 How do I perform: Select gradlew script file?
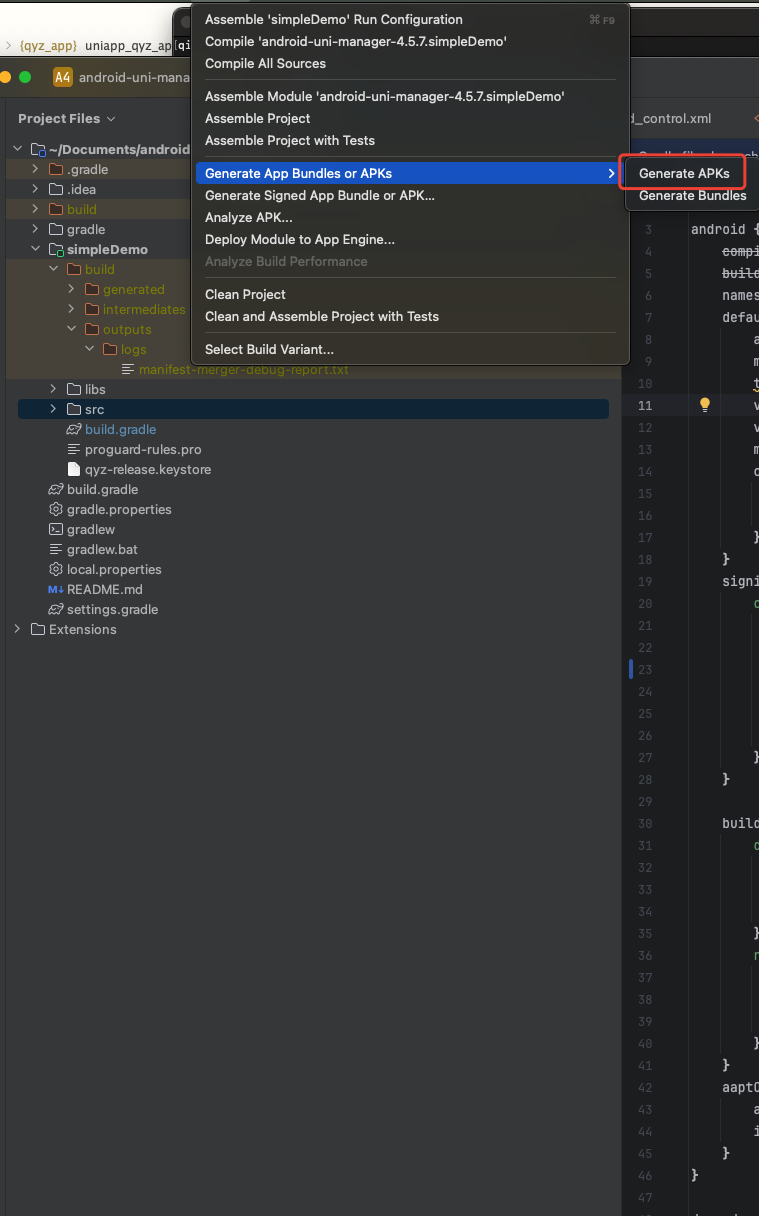(91, 529)
